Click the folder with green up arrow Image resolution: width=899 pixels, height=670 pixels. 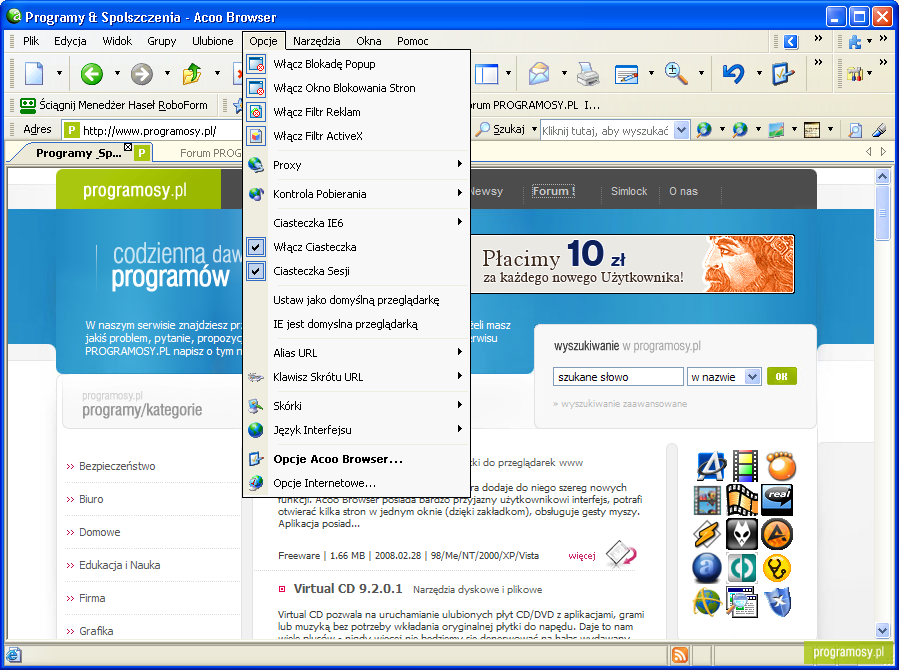192,73
